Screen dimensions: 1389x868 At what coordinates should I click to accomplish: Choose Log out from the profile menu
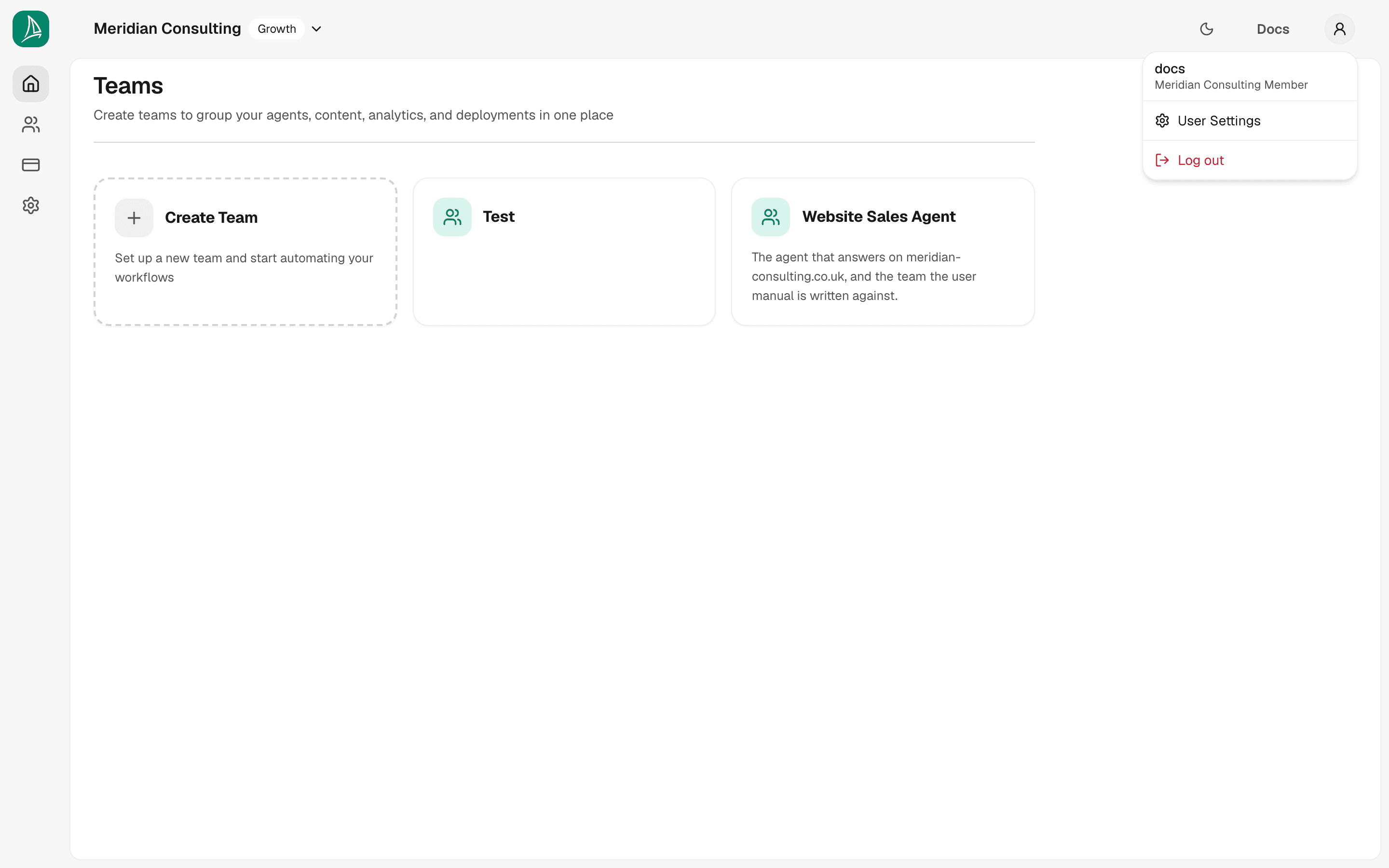pos(1250,160)
